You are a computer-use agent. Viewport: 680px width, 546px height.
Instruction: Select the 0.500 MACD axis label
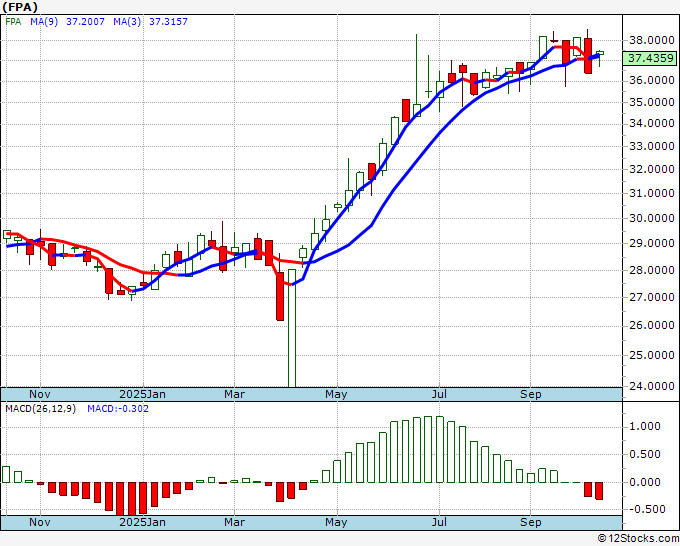coord(645,454)
